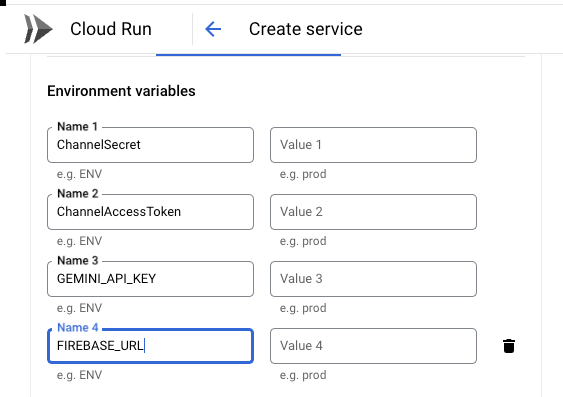Click the Name 4 FIREBASE_URL field
This screenshot has height=397, width=563.
click(x=150, y=346)
